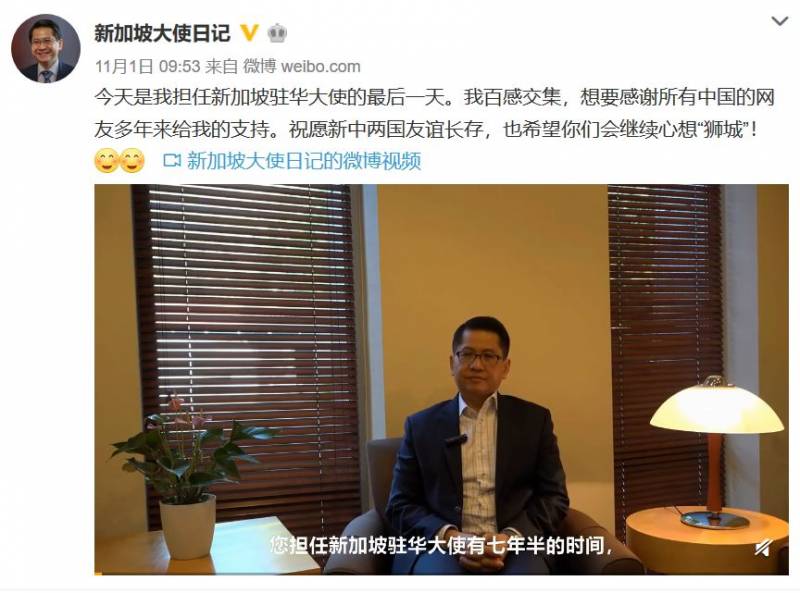Click the second smiling emoji in the post

tap(132, 161)
